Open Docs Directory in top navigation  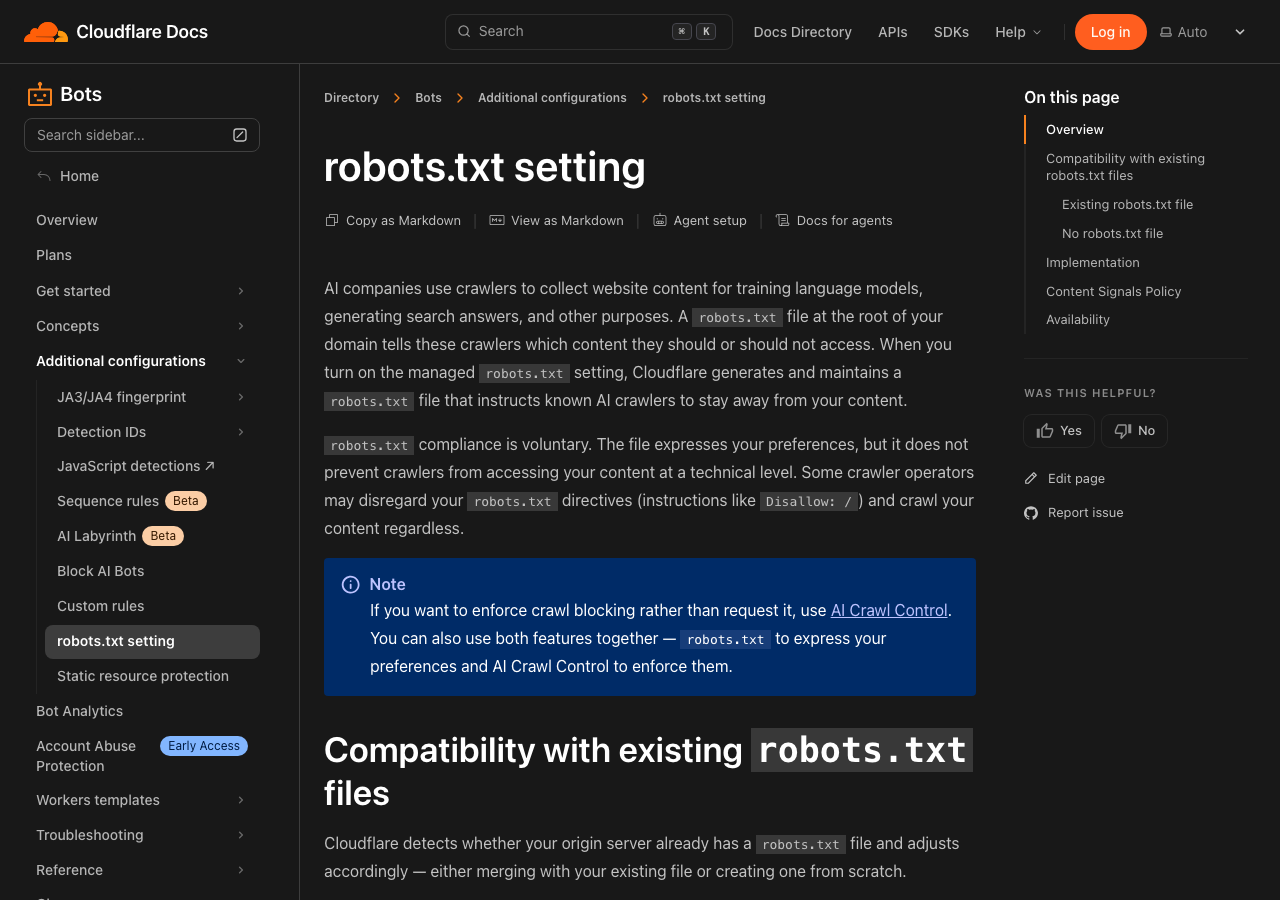[802, 32]
